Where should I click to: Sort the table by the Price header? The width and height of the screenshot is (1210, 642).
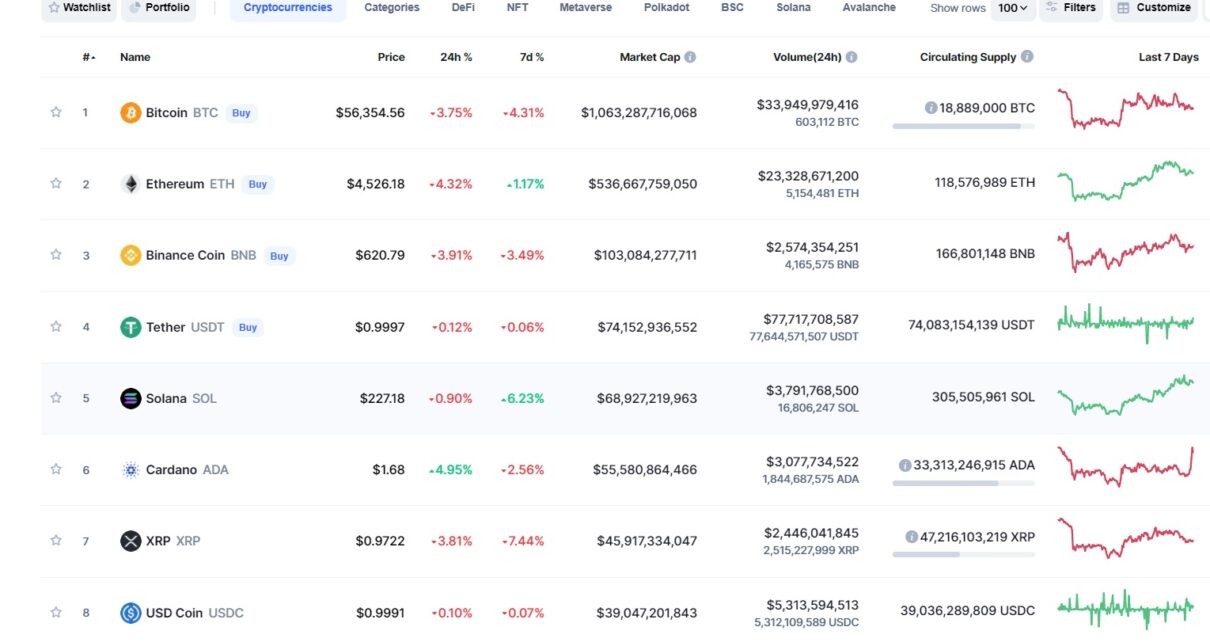tap(391, 57)
